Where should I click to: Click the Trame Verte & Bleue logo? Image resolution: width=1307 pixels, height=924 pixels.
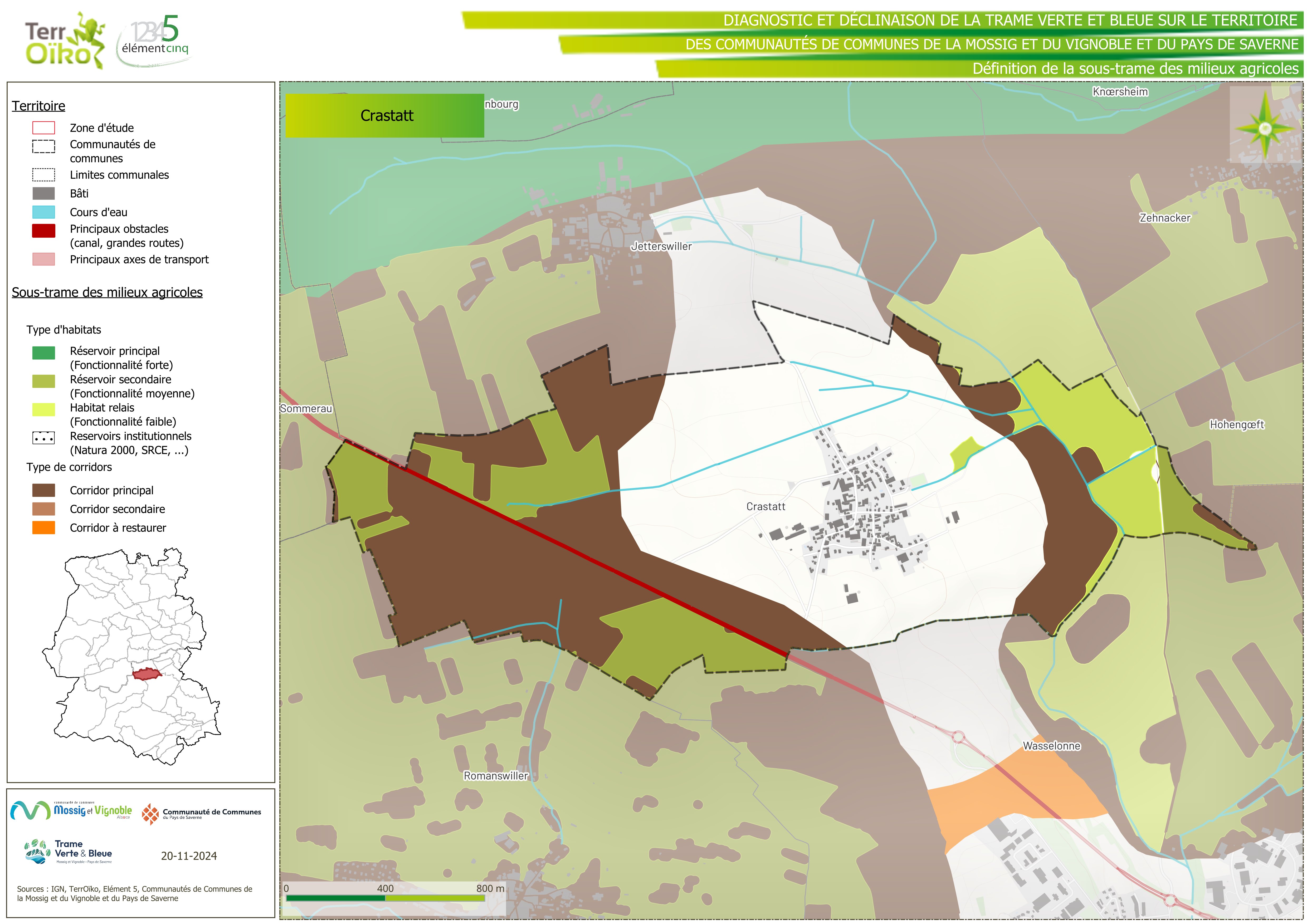pyautogui.click(x=69, y=852)
